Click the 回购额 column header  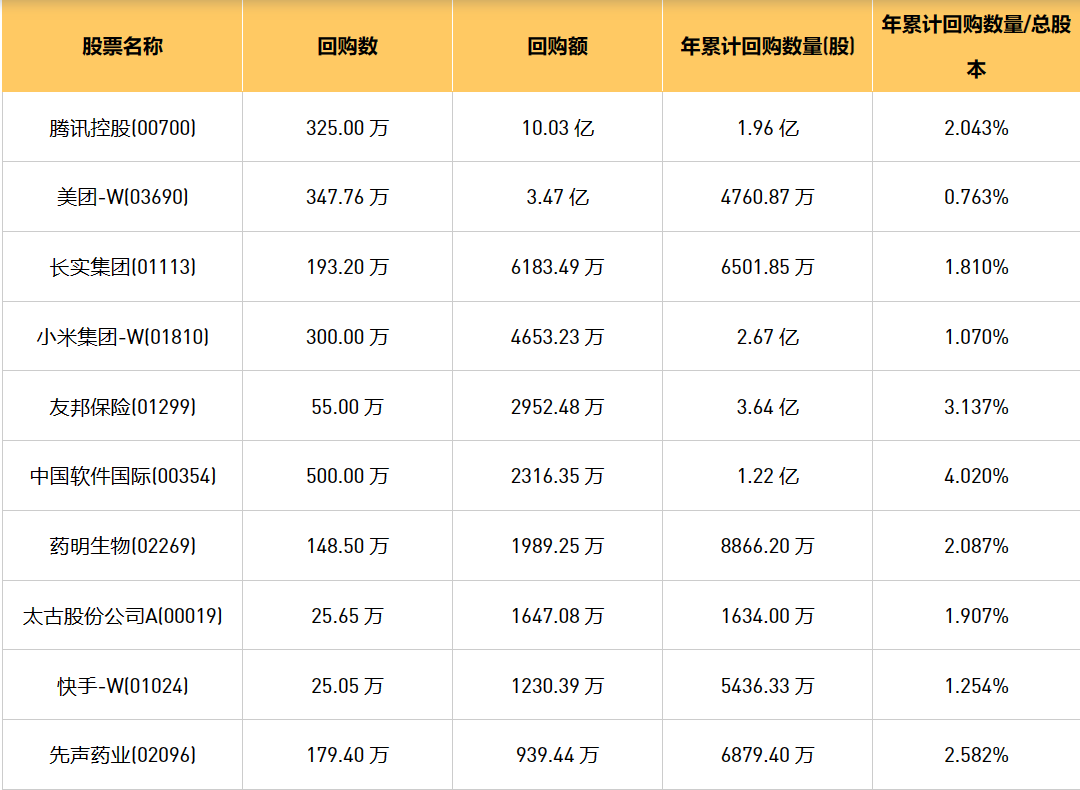557,46
